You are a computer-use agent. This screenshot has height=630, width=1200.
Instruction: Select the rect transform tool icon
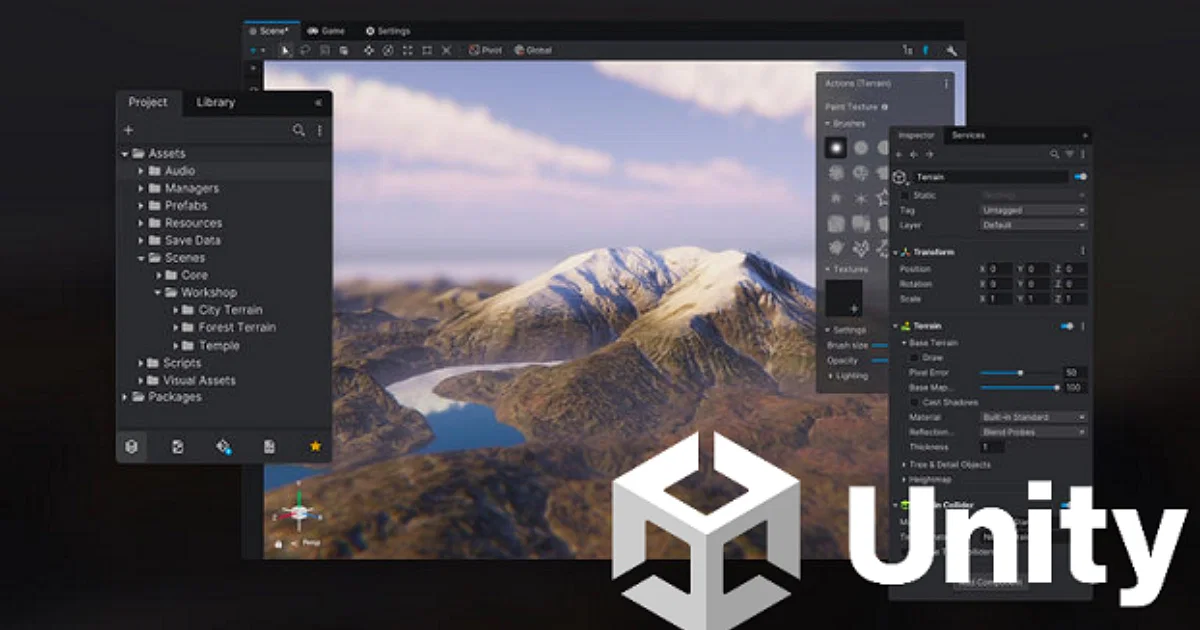coord(427,50)
